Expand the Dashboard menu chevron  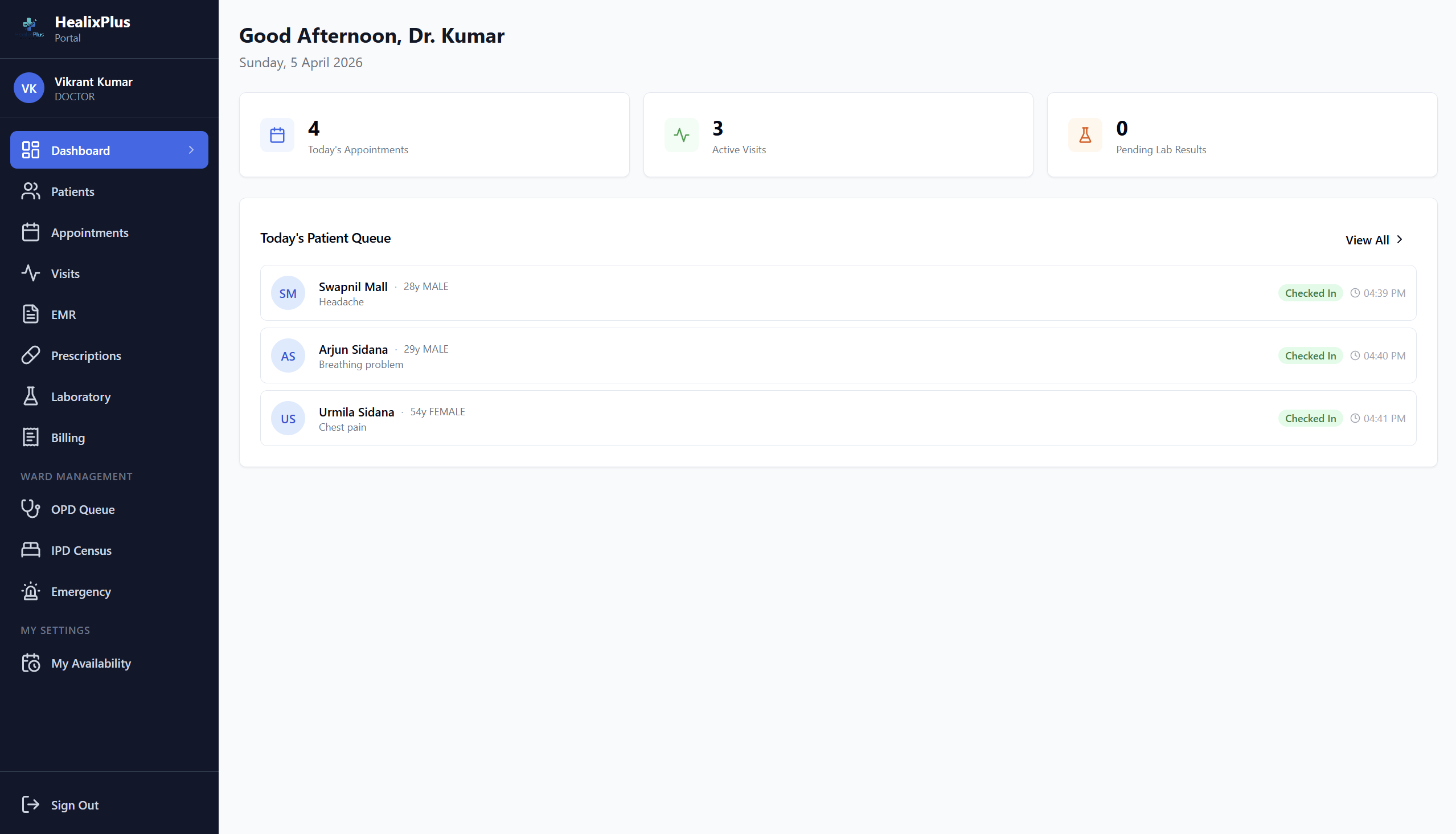(x=192, y=149)
